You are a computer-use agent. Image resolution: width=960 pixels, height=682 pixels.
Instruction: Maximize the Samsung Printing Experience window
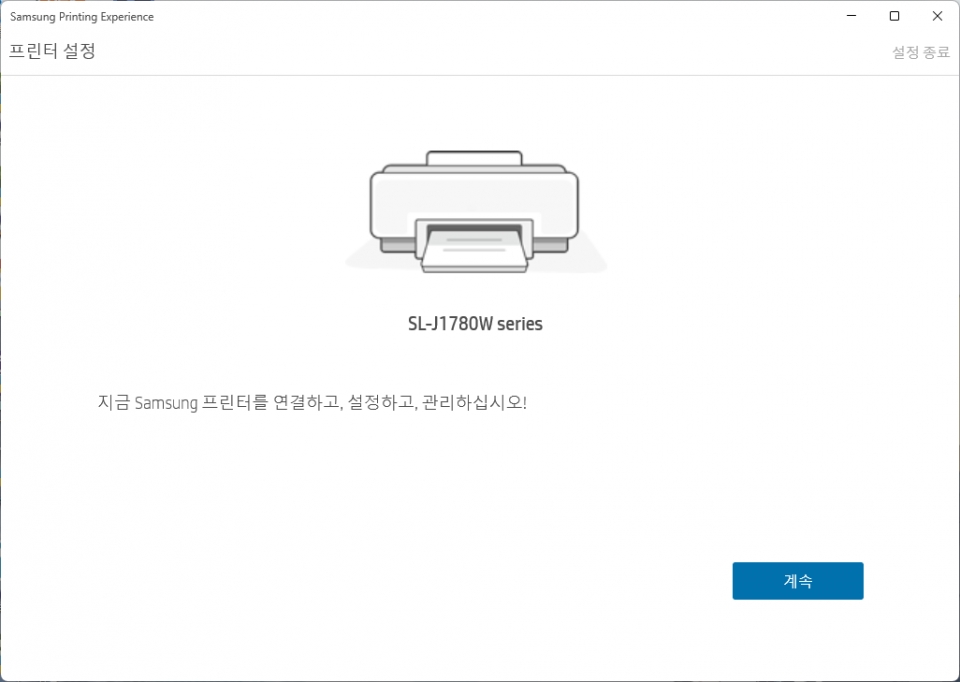click(894, 16)
